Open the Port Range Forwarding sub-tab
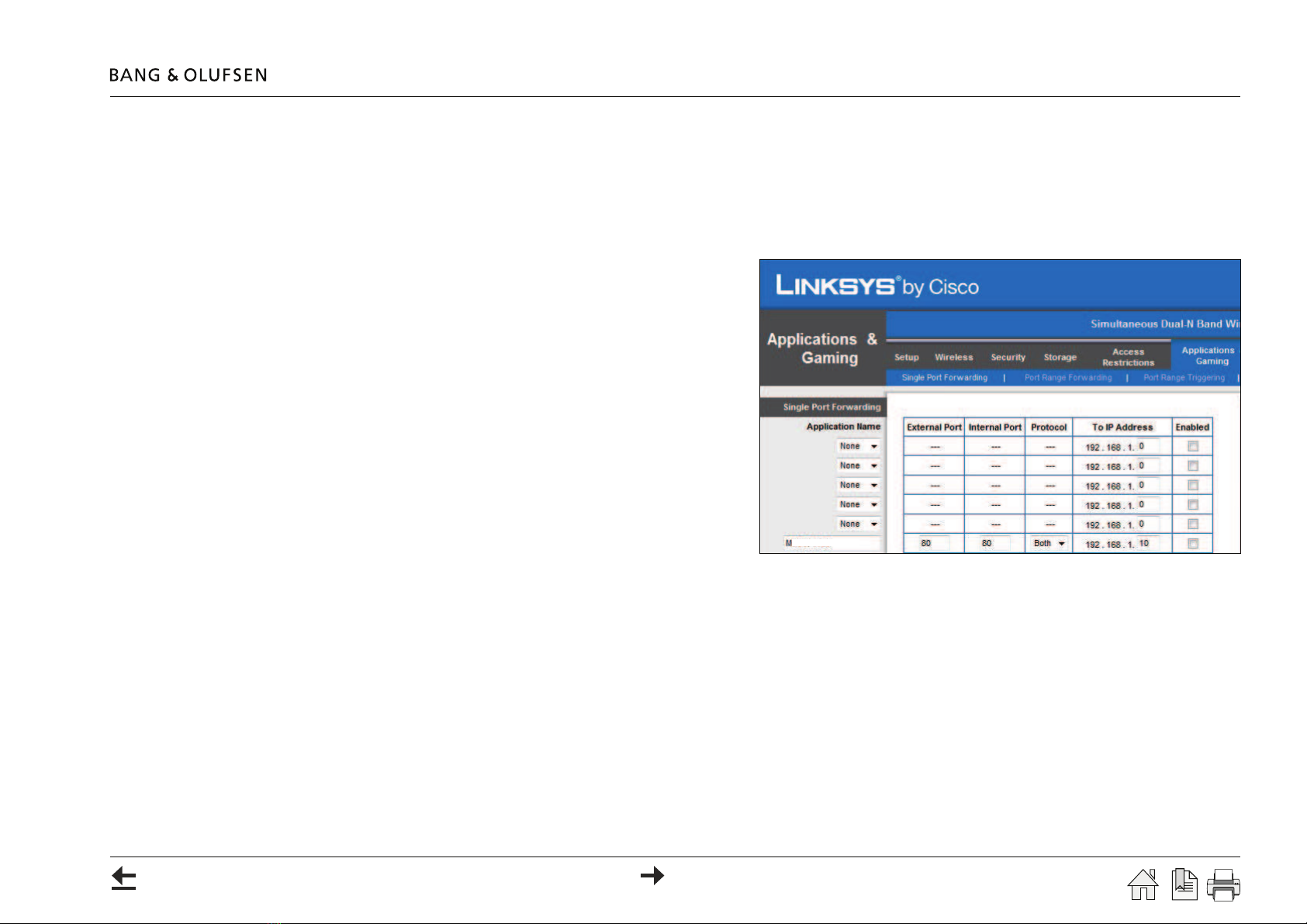The image size is (1307, 924). tap(1068, 378)
